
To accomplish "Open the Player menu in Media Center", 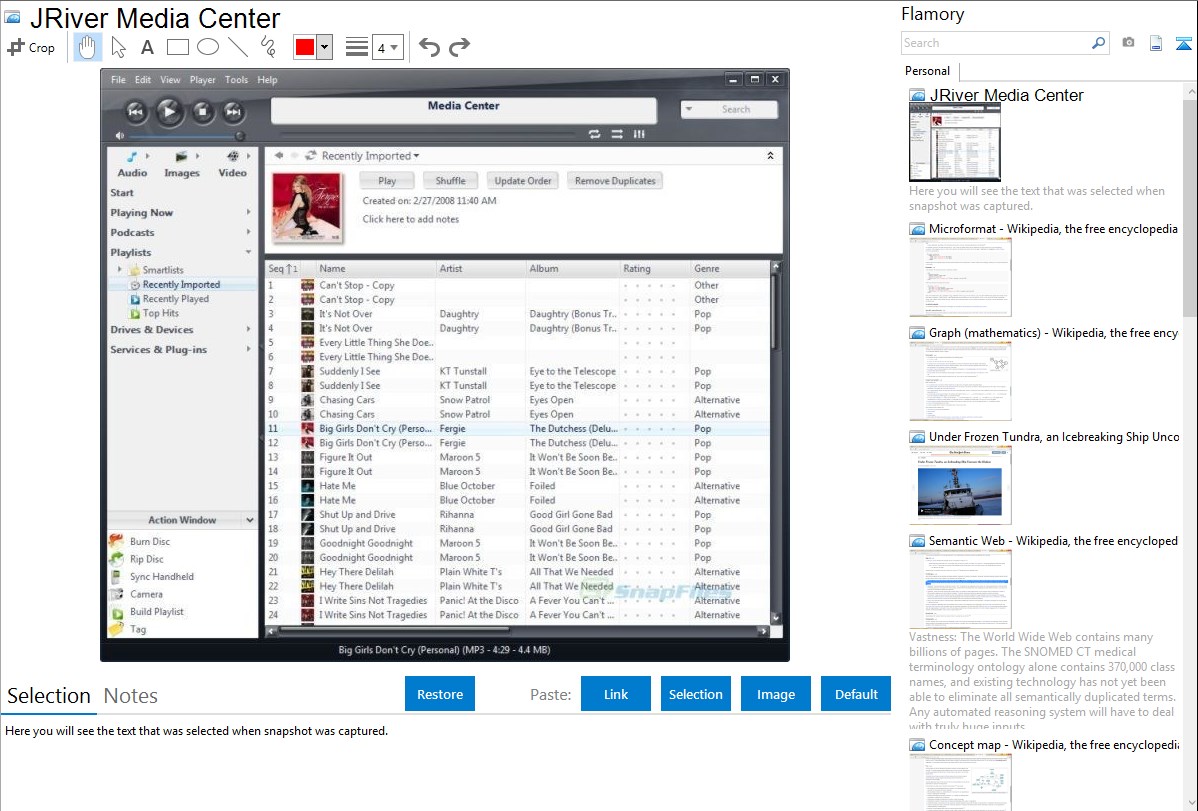I will click(x=202, y=79).
